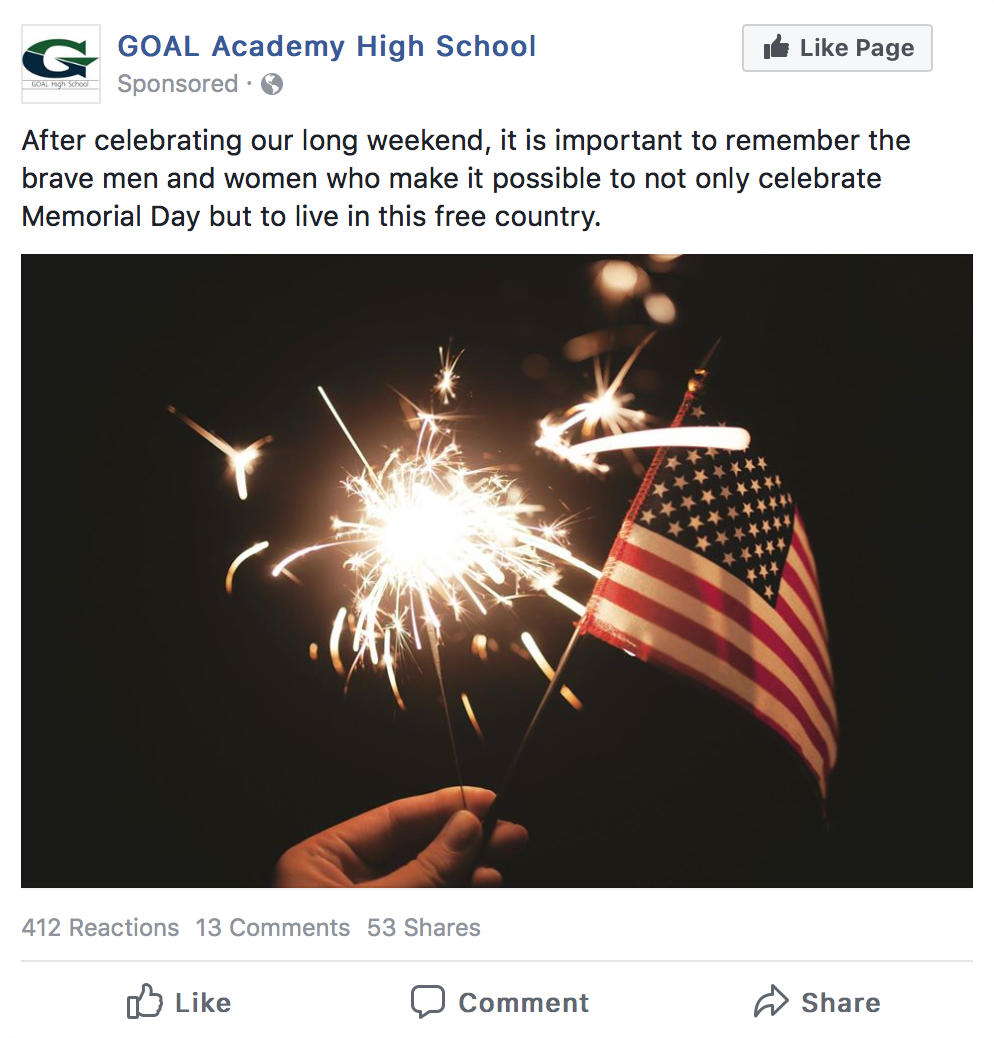994x1038 pixels.
Task: Click the globe public audience icon
Action: pyautogui.click(x=272, y=84)
